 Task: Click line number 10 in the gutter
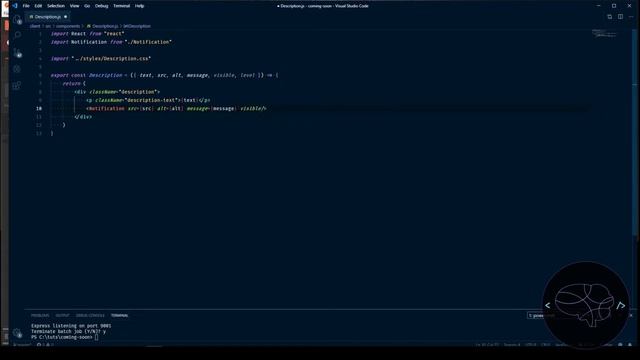(39, 109)
